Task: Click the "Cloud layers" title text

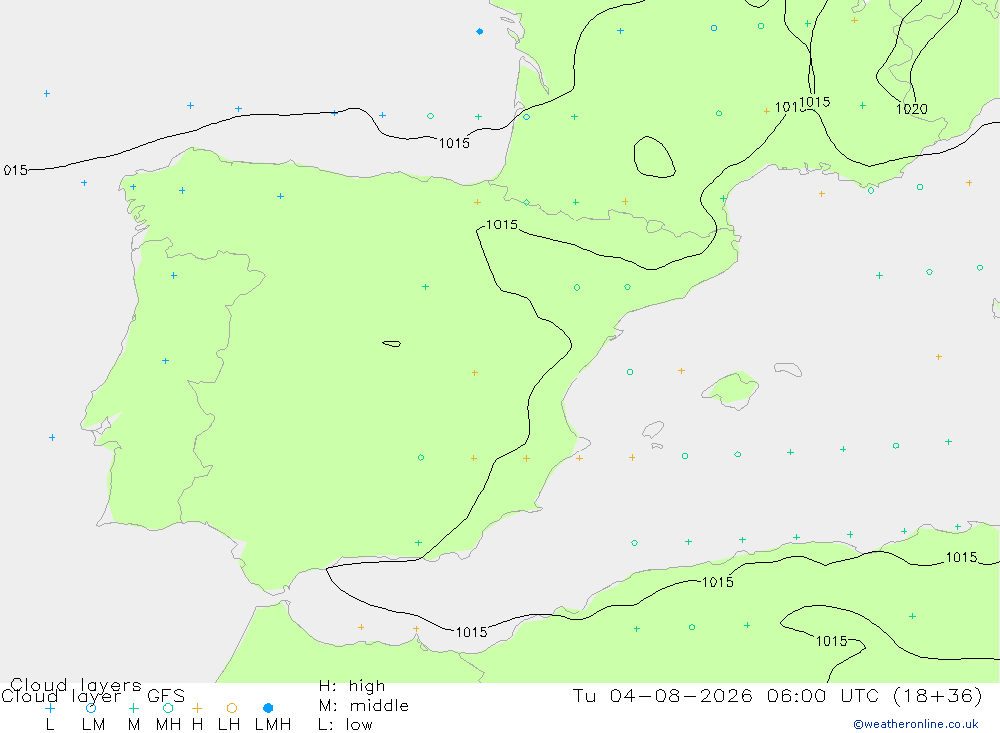Action: (76, 685)
